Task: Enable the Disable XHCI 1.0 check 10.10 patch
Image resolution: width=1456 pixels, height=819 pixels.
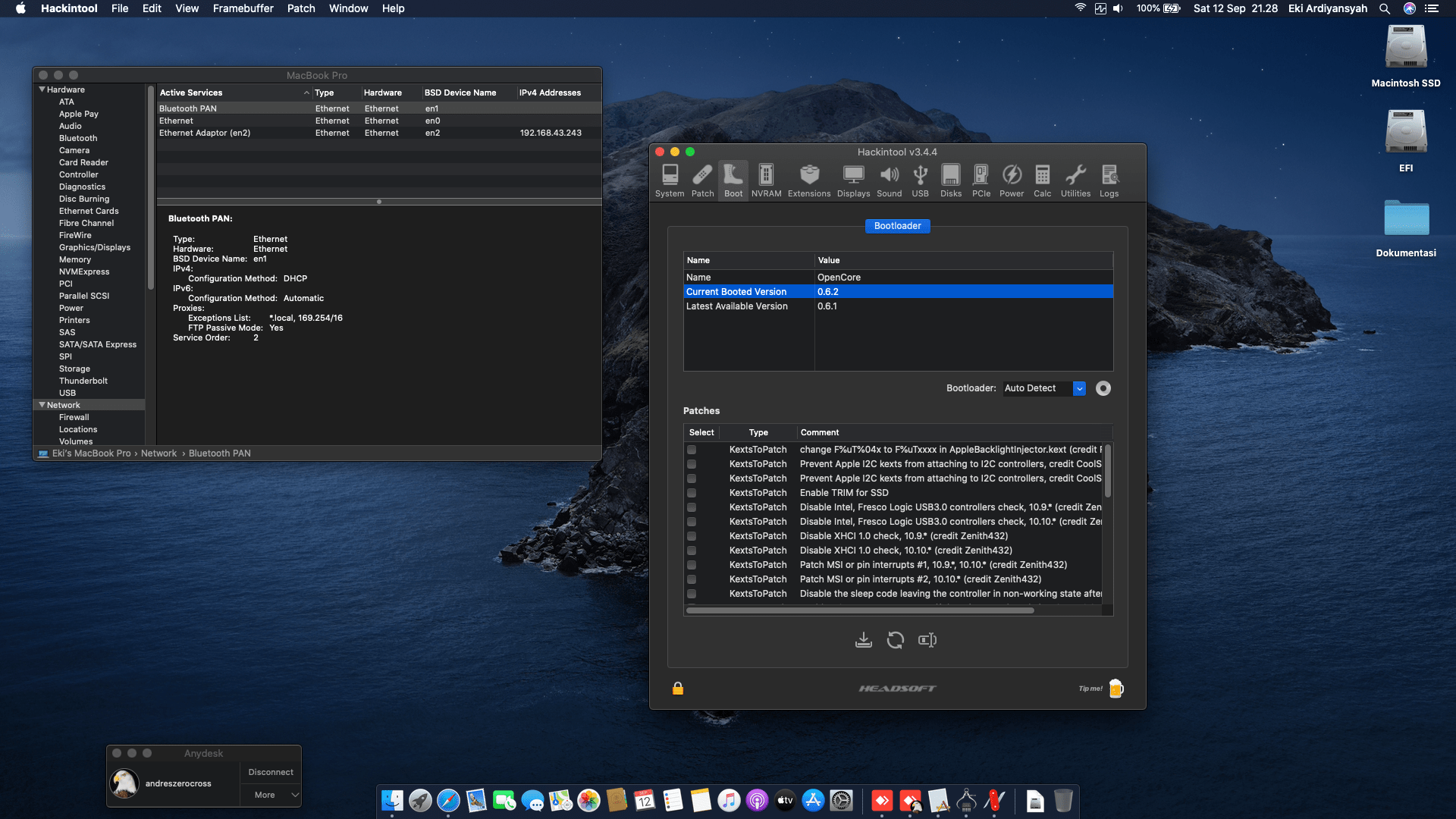Action: pyautogui.click(x=692, y=551)
